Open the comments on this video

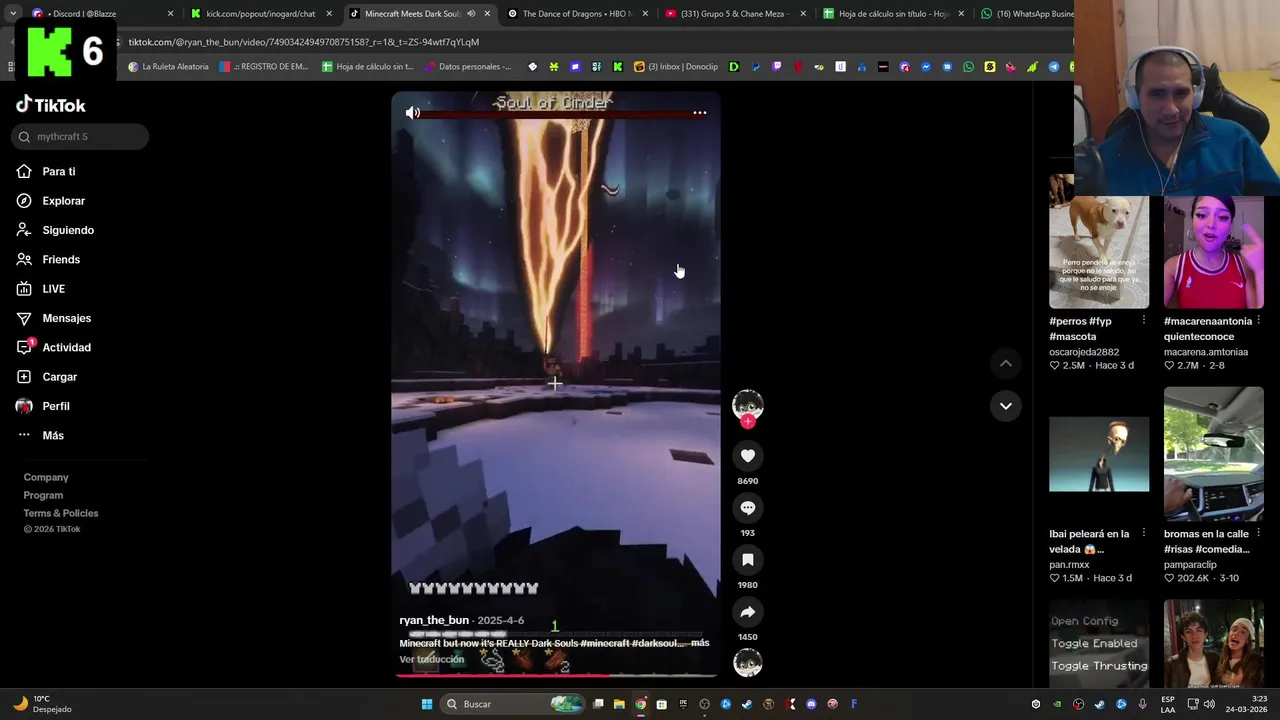point(747,508)
